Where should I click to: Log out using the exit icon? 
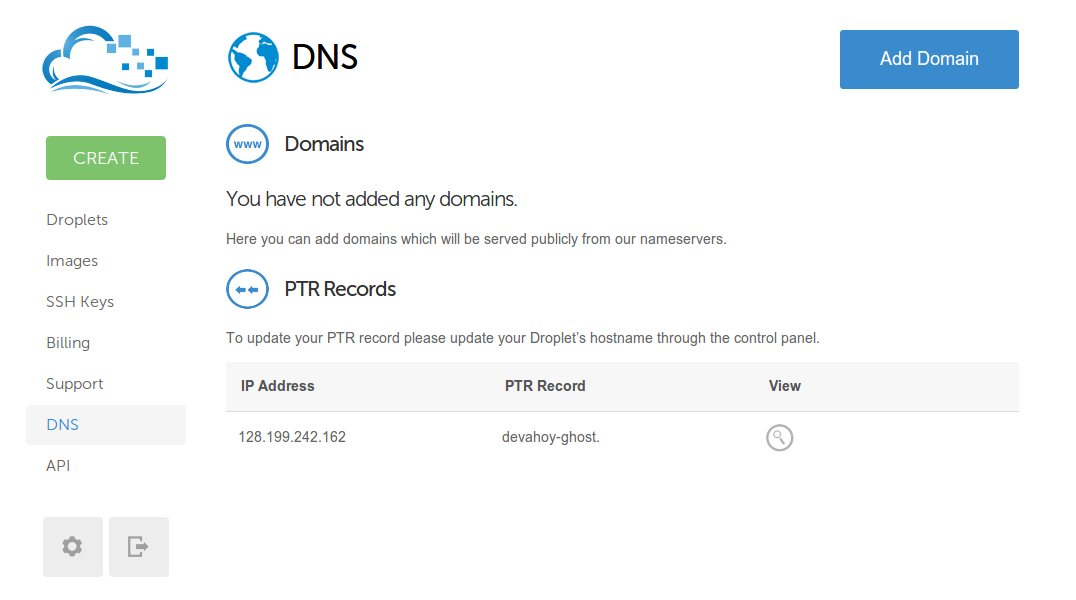tap(139, 547)
